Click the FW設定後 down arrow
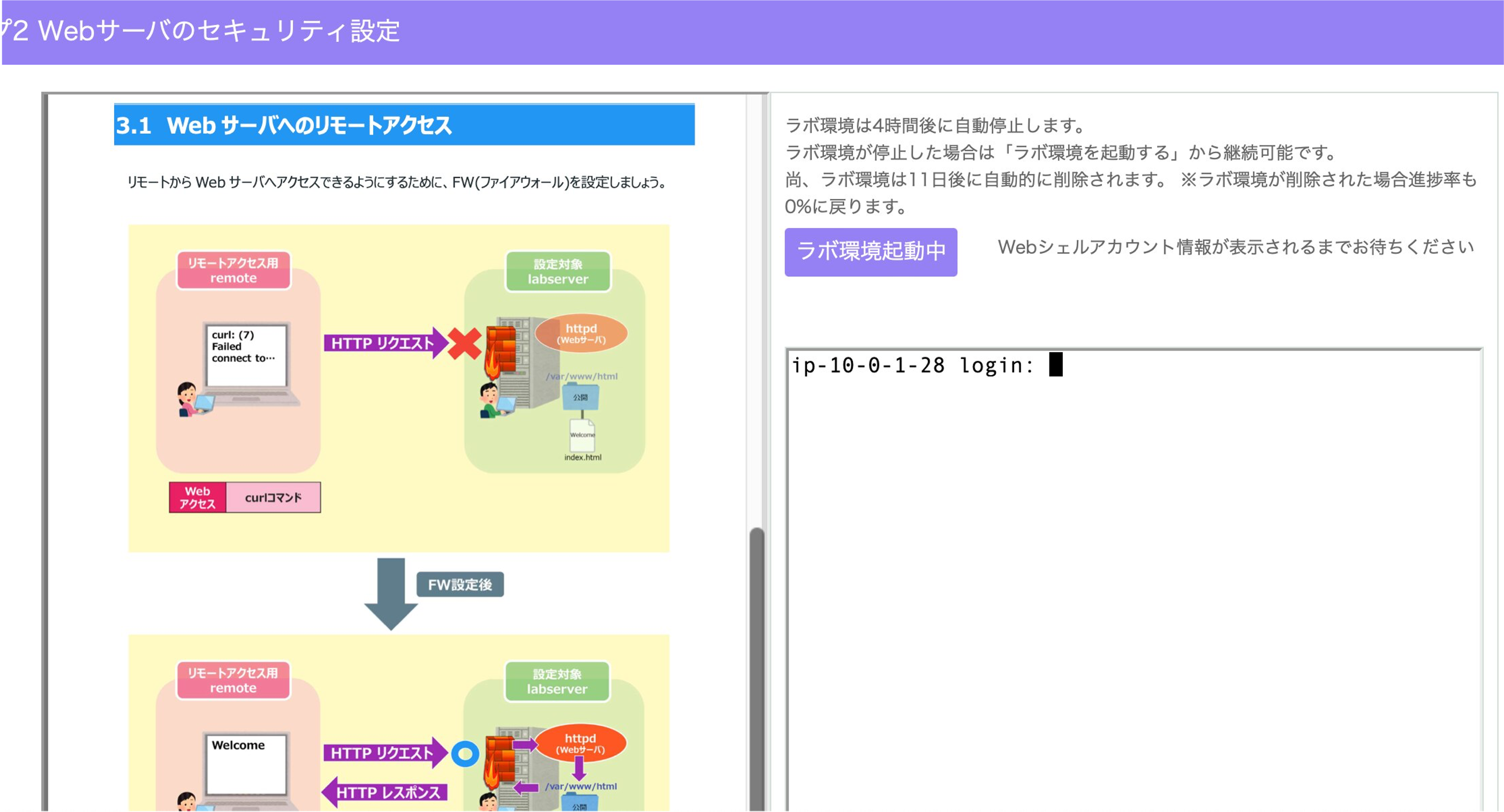This screenshot has width=1504, height=812. click(x=391, y=593)
